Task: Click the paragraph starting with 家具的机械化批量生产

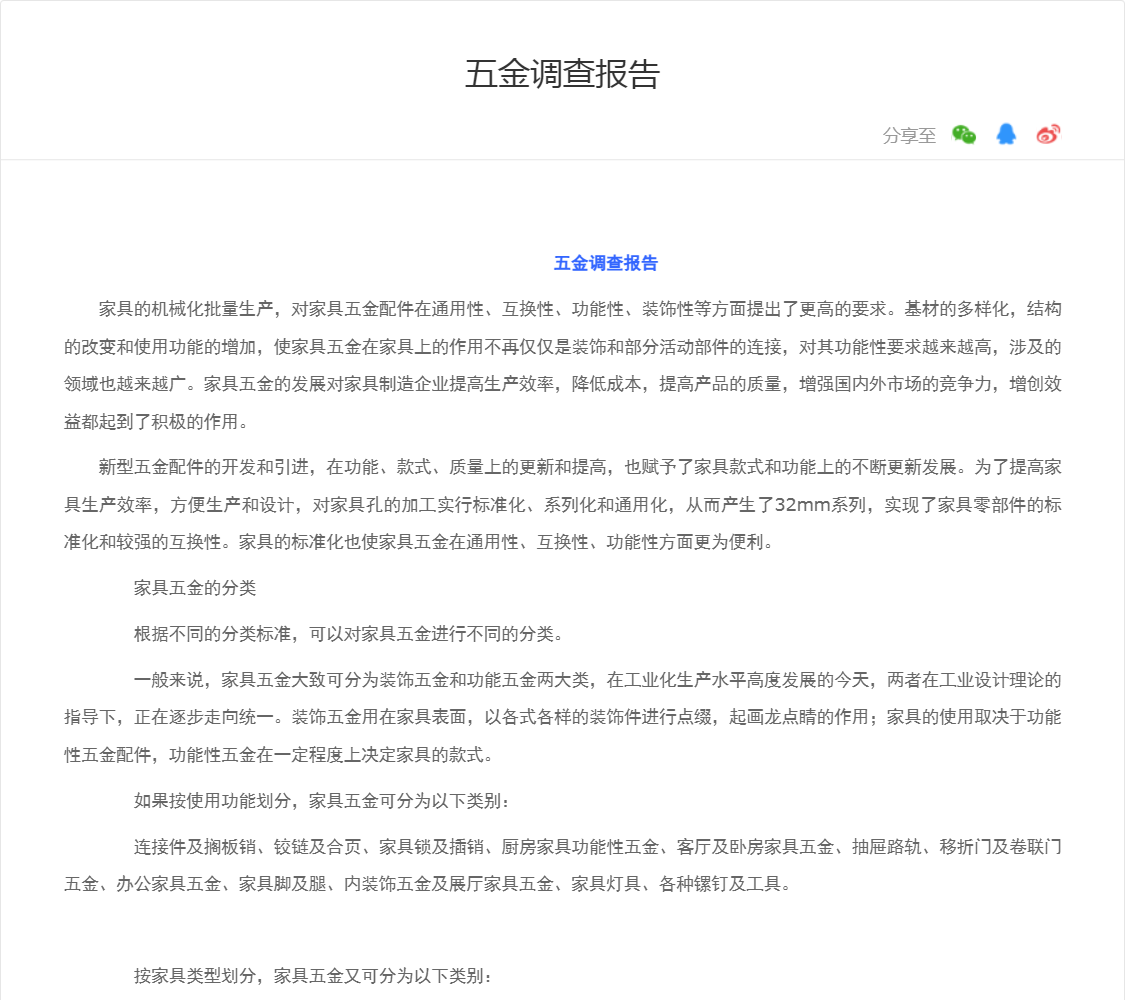Action: pyautogui.click(x=562, y=365)
